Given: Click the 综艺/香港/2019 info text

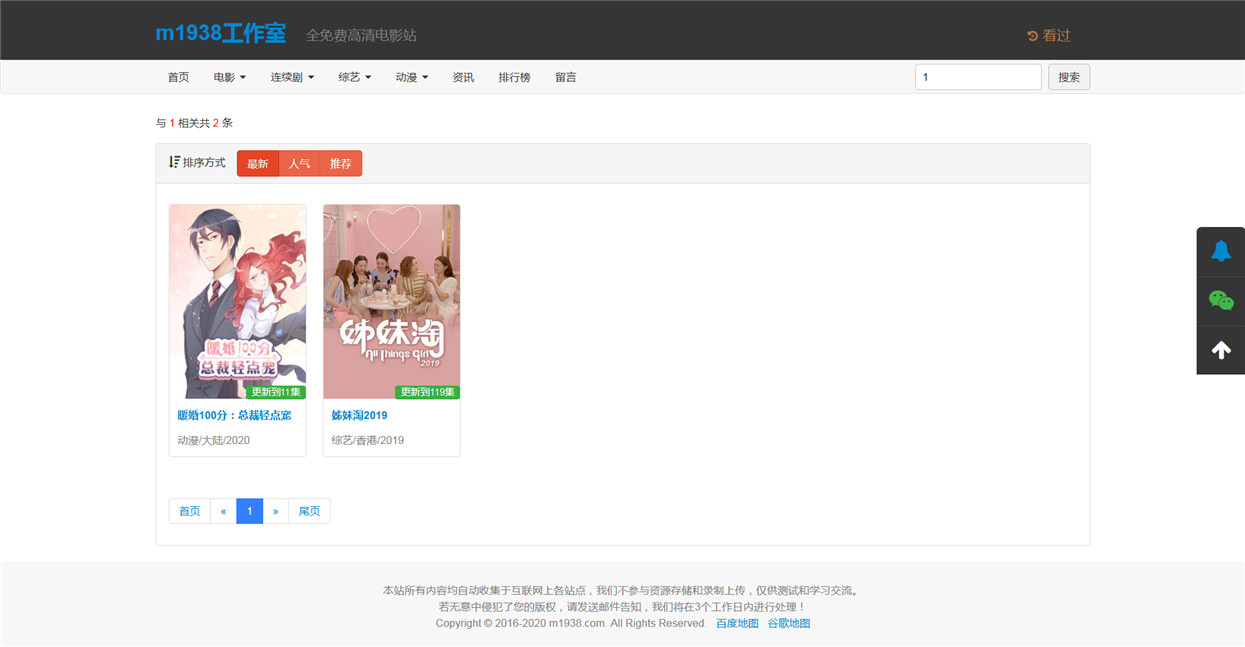Looking at the screenshot, I should point(368,440).
